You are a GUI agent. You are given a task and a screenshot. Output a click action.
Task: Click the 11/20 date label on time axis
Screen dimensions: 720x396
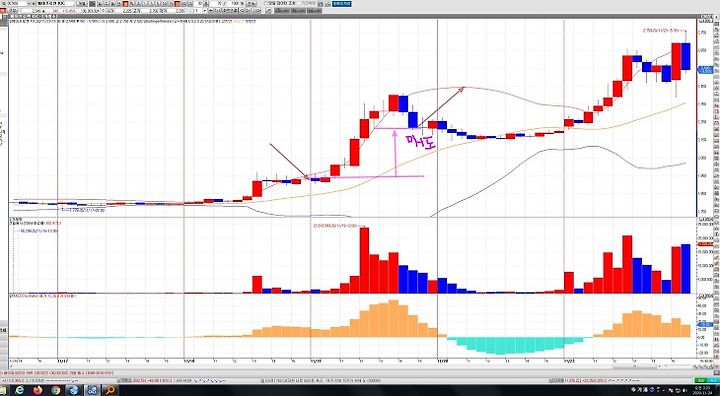(x=443, y=361)
